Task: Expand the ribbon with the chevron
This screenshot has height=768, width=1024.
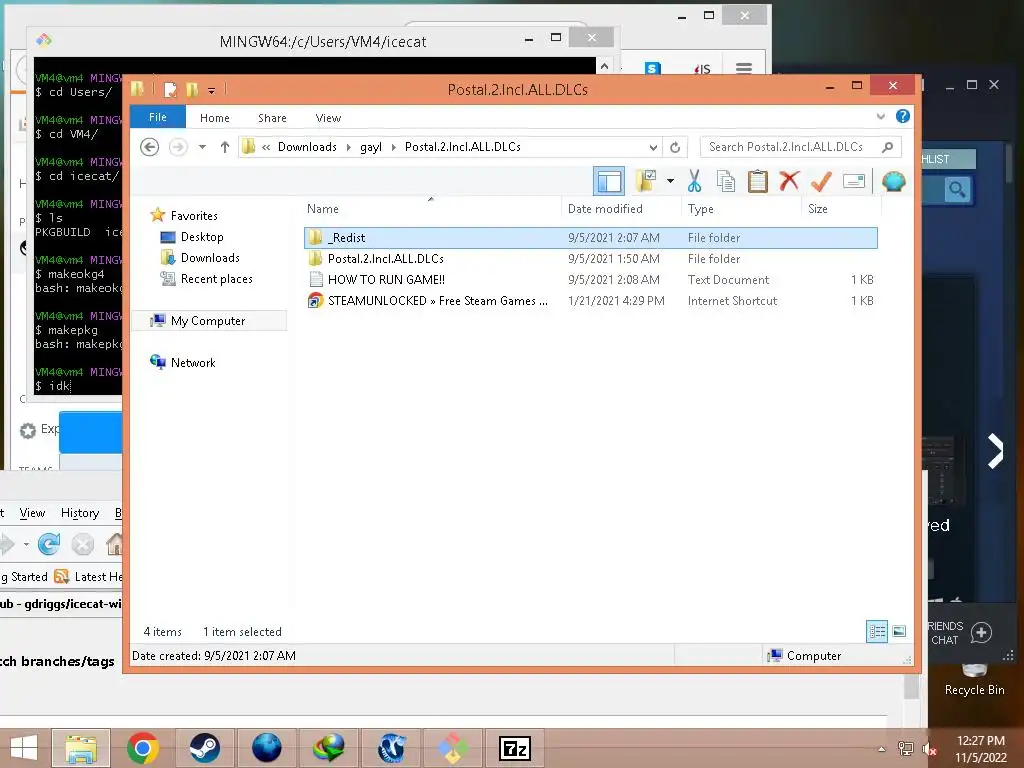Action: point(880,117)
